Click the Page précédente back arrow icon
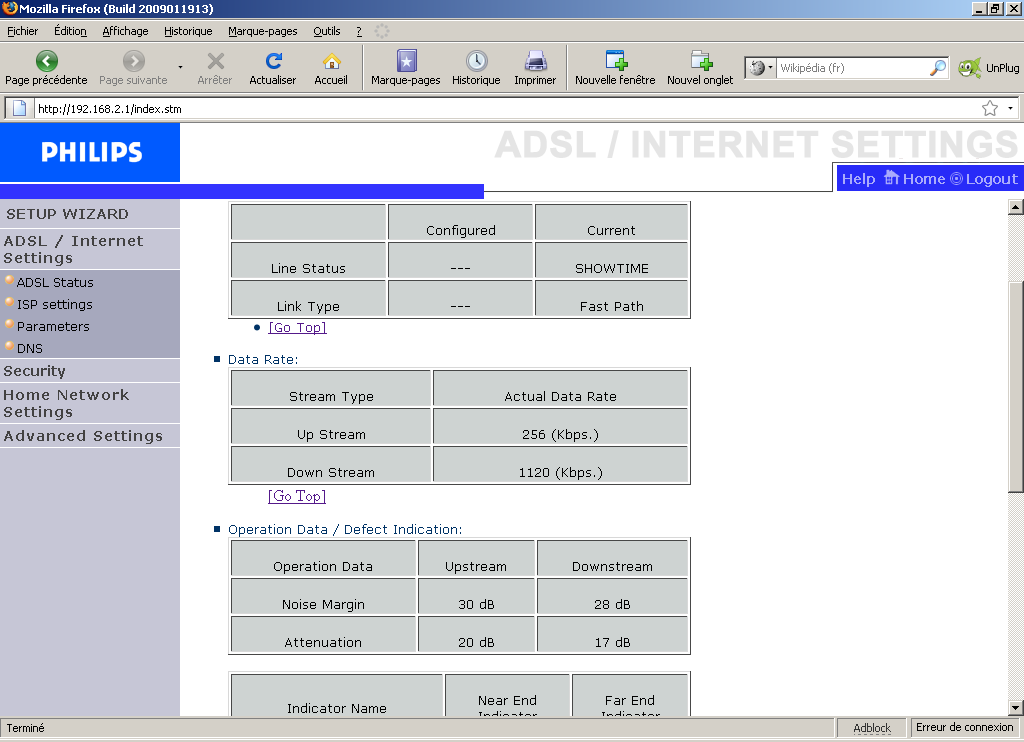 [x=46, y=61]
